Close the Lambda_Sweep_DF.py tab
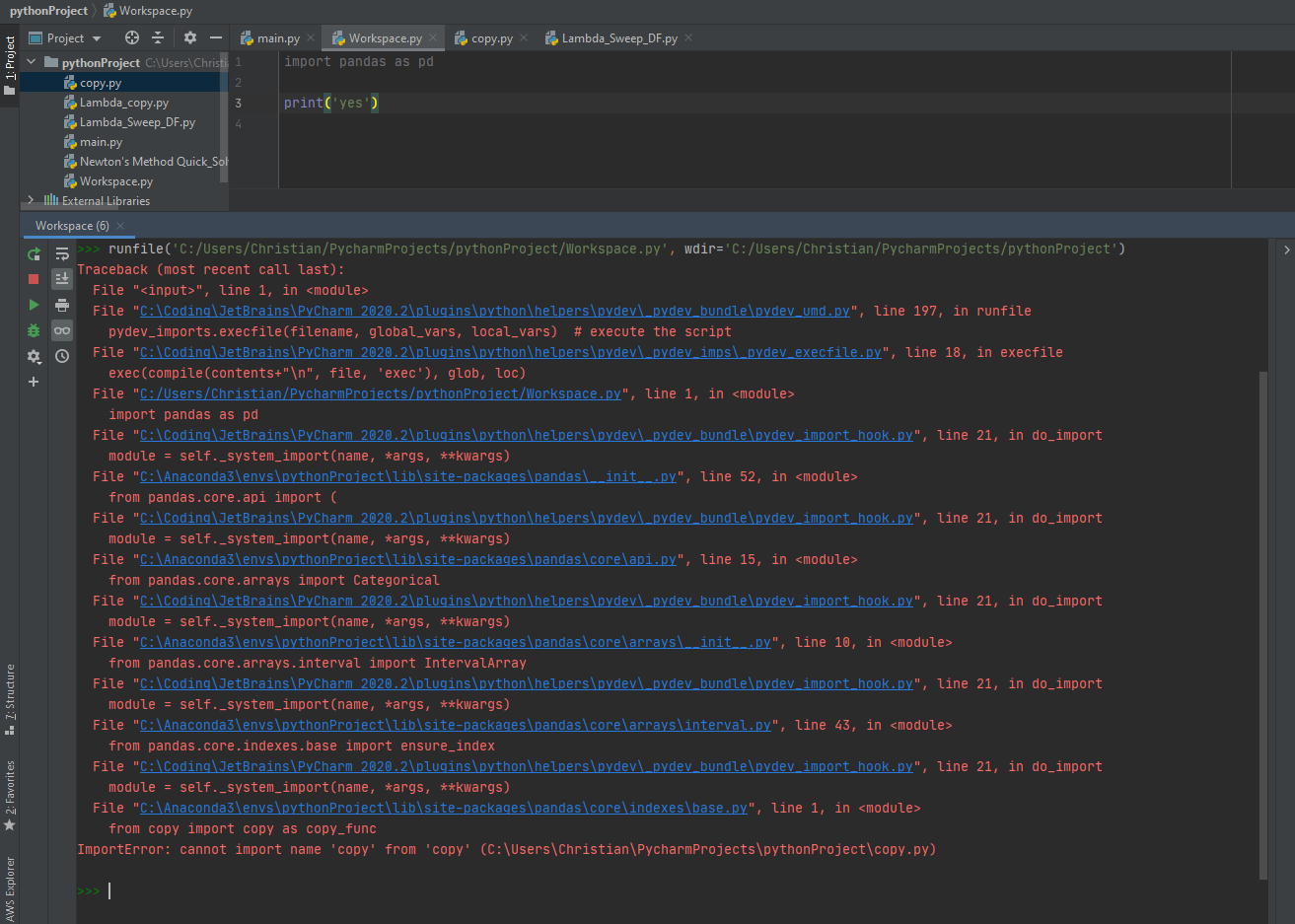Screen dimensions: 1295x924 pos(688,38)
